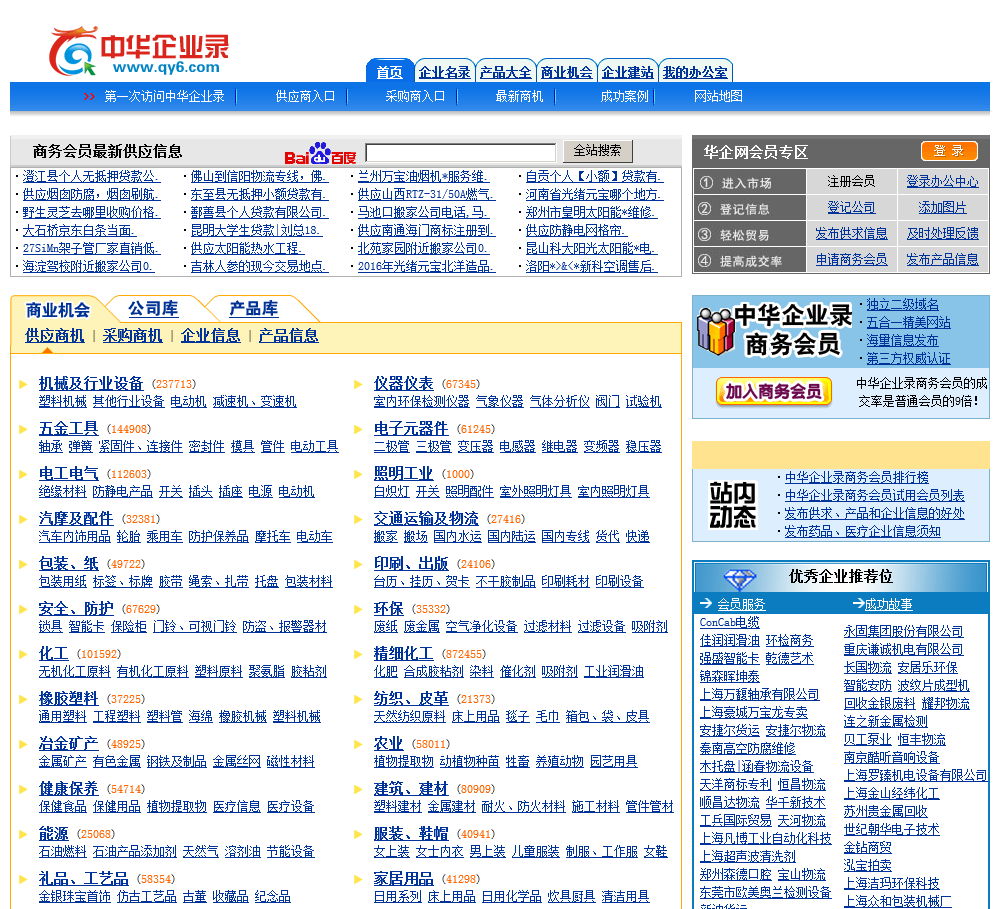Open the 交通运输及物流 category
Screen dimensions: 1000x909
click(426, 519)
